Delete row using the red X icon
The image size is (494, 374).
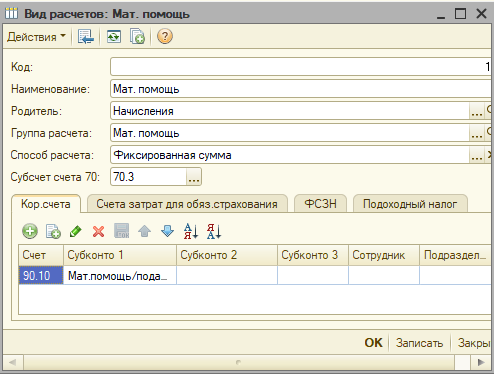(98, 231)
